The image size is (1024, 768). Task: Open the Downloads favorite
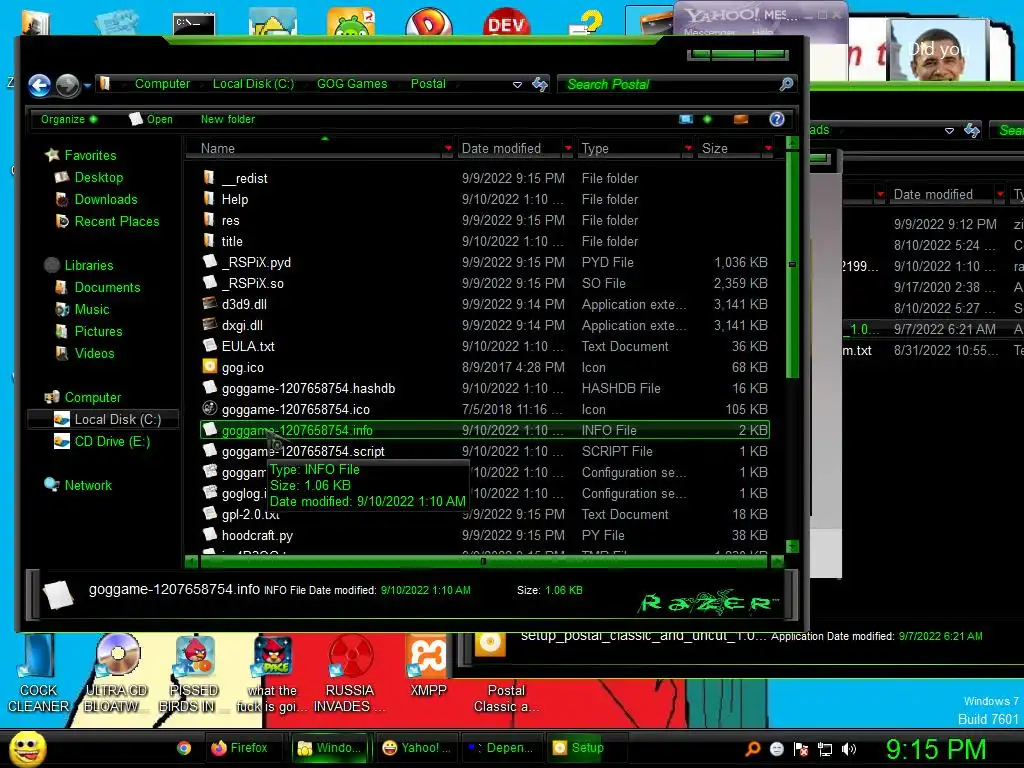106,199
